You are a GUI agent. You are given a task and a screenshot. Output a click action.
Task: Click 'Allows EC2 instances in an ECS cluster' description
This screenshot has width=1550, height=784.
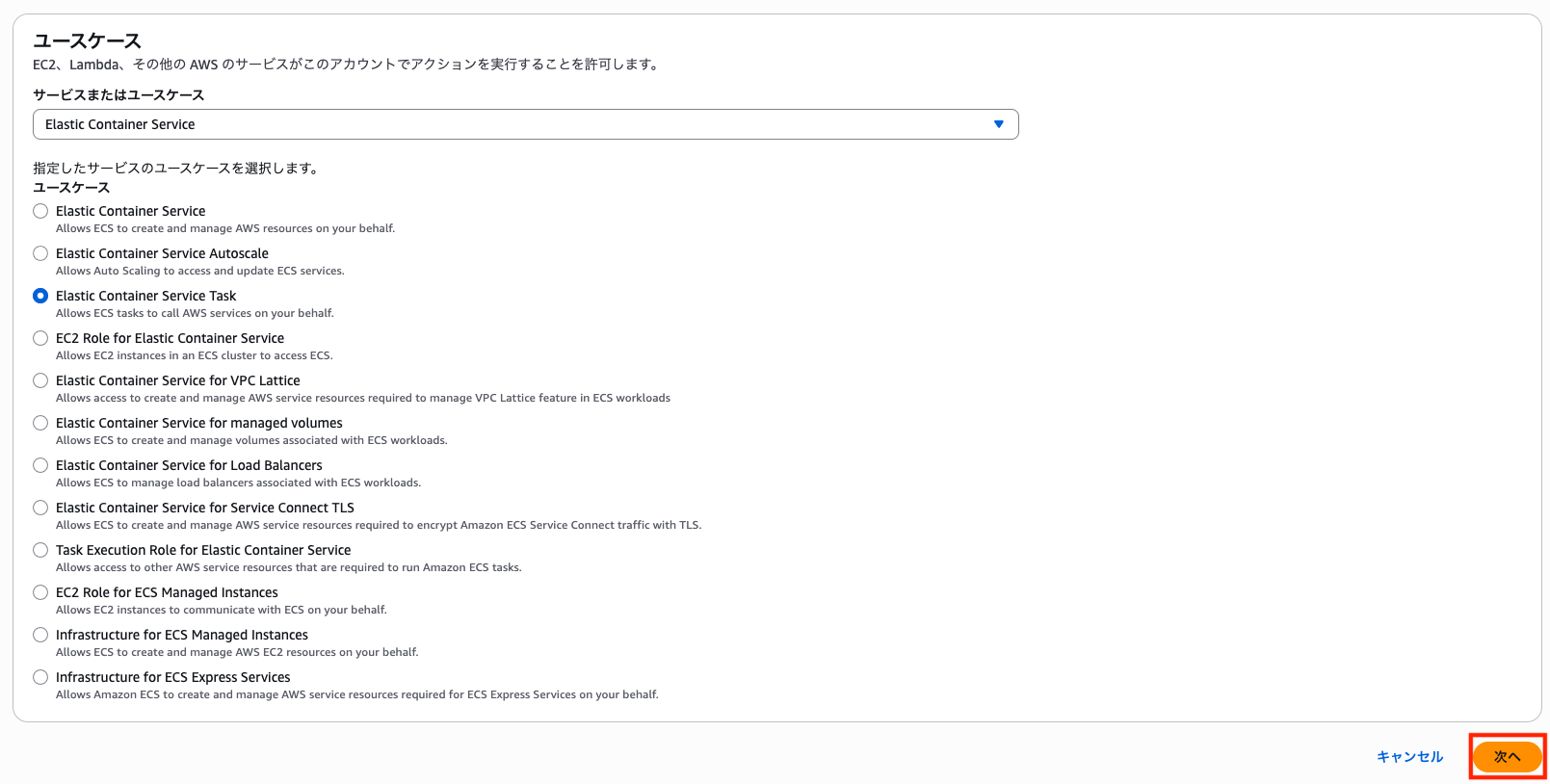point(195,355)
